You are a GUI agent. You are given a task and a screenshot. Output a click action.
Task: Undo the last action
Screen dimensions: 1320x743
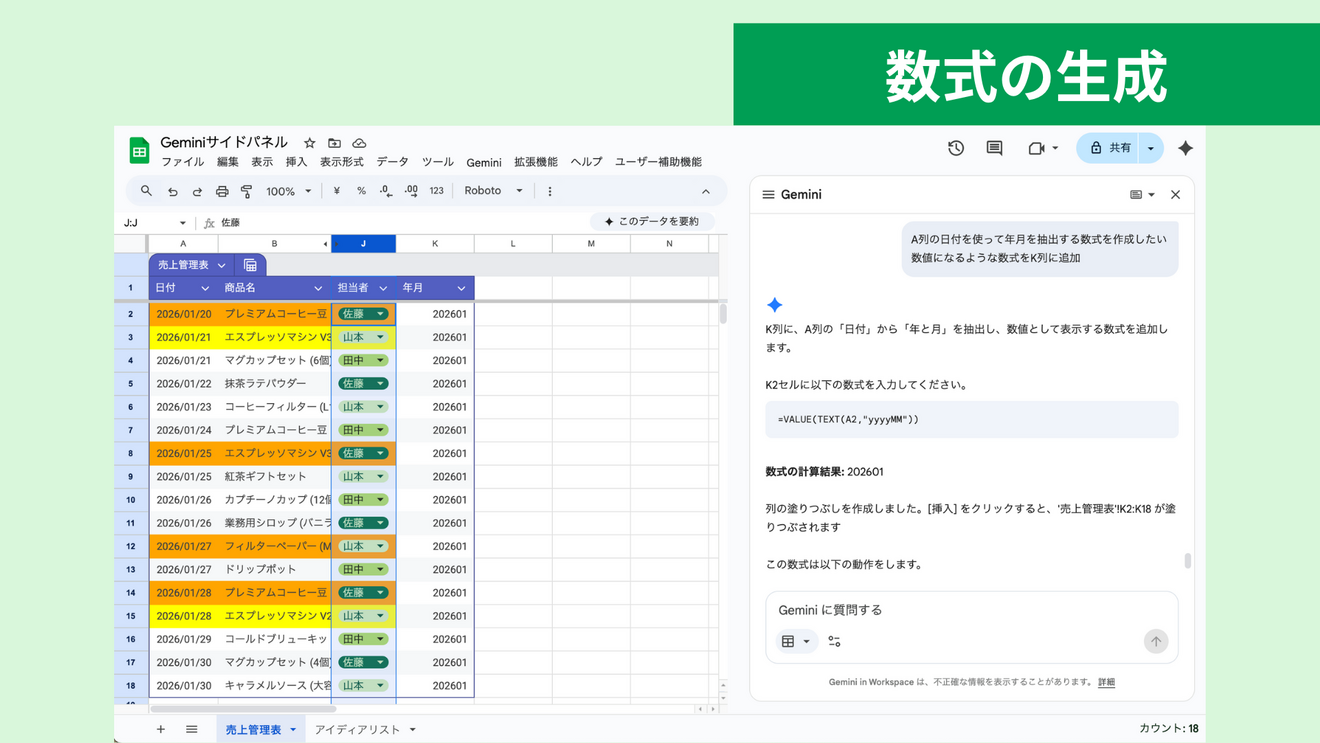point(172,191)
